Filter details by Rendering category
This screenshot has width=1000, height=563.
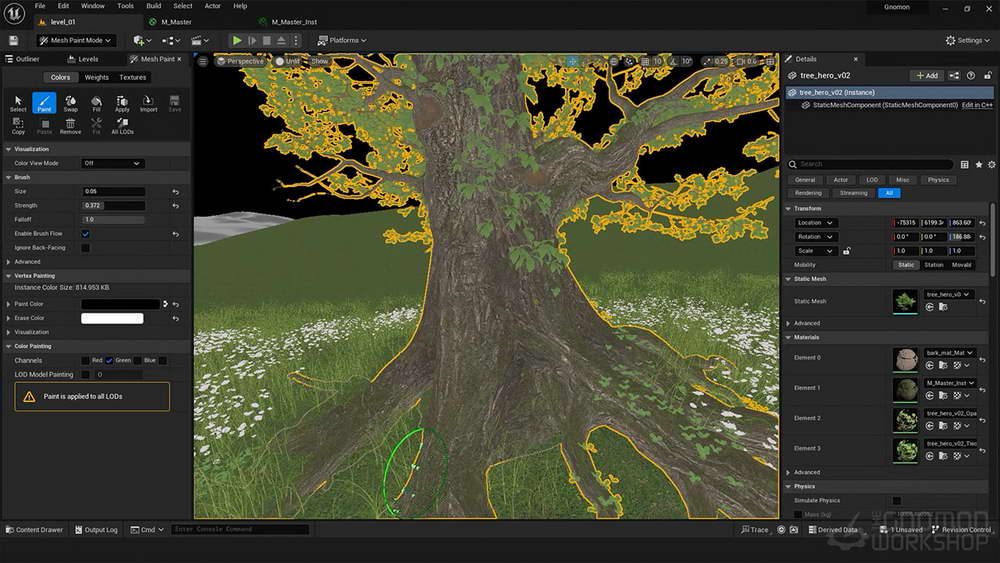(x=808, y=193)
